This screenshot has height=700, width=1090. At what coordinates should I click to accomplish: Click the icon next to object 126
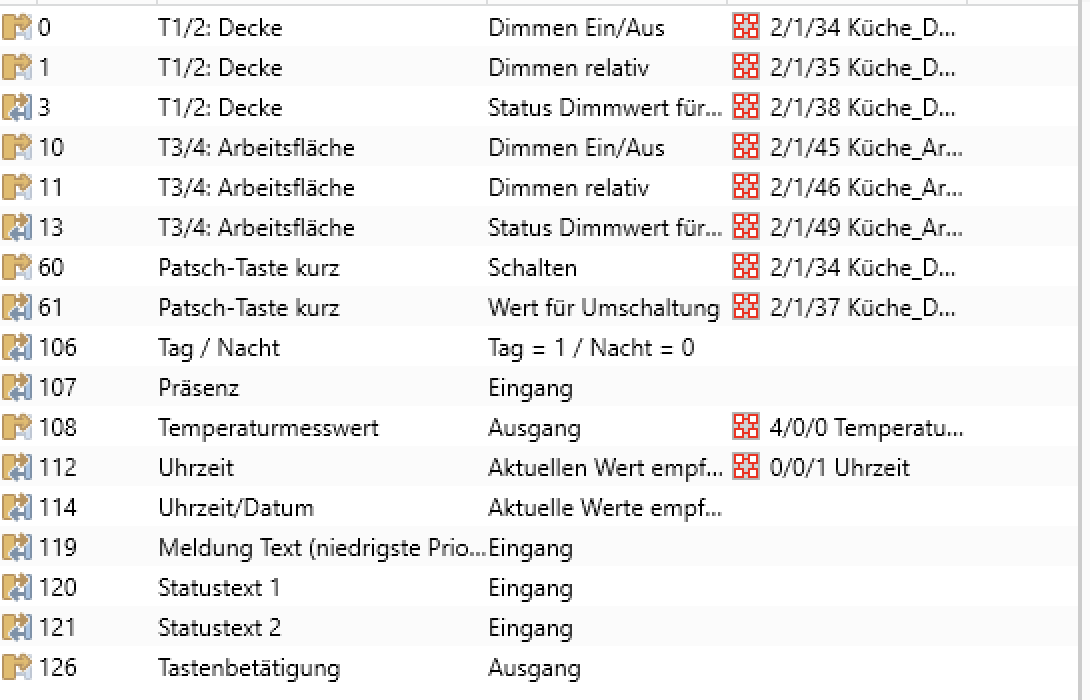18,668
